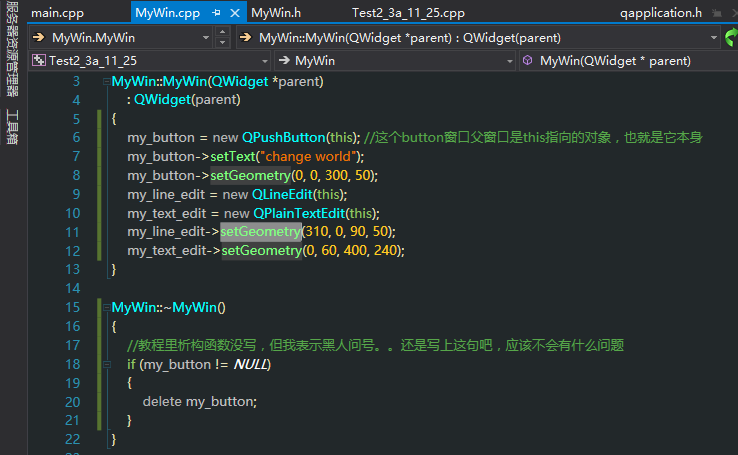
Task: Collapse the if block at line 18
Action: (x=107, y=364)
